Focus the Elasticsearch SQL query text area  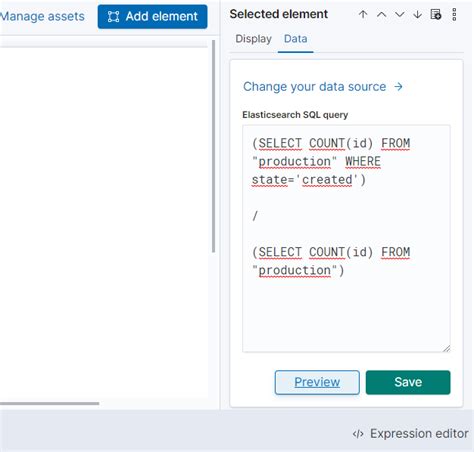(346, 238)
